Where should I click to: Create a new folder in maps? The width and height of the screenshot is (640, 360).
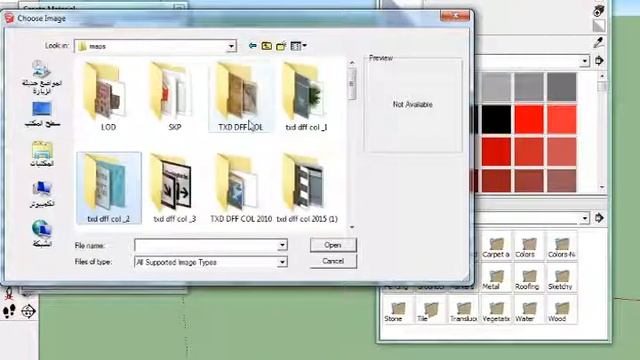point(281,46)
